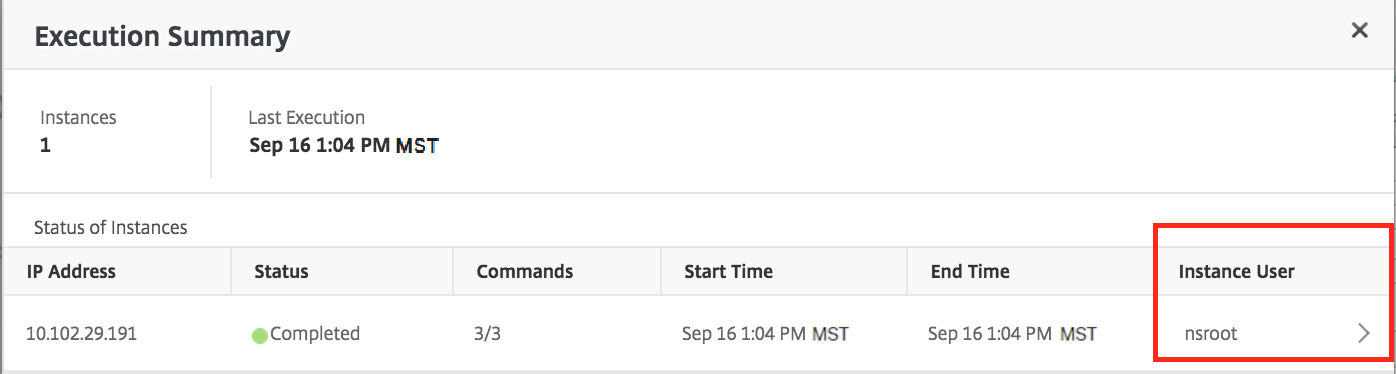Expand the nsroot row chevron arrow
Viewport: 1396px width, 374px height.
[1364, 334]
